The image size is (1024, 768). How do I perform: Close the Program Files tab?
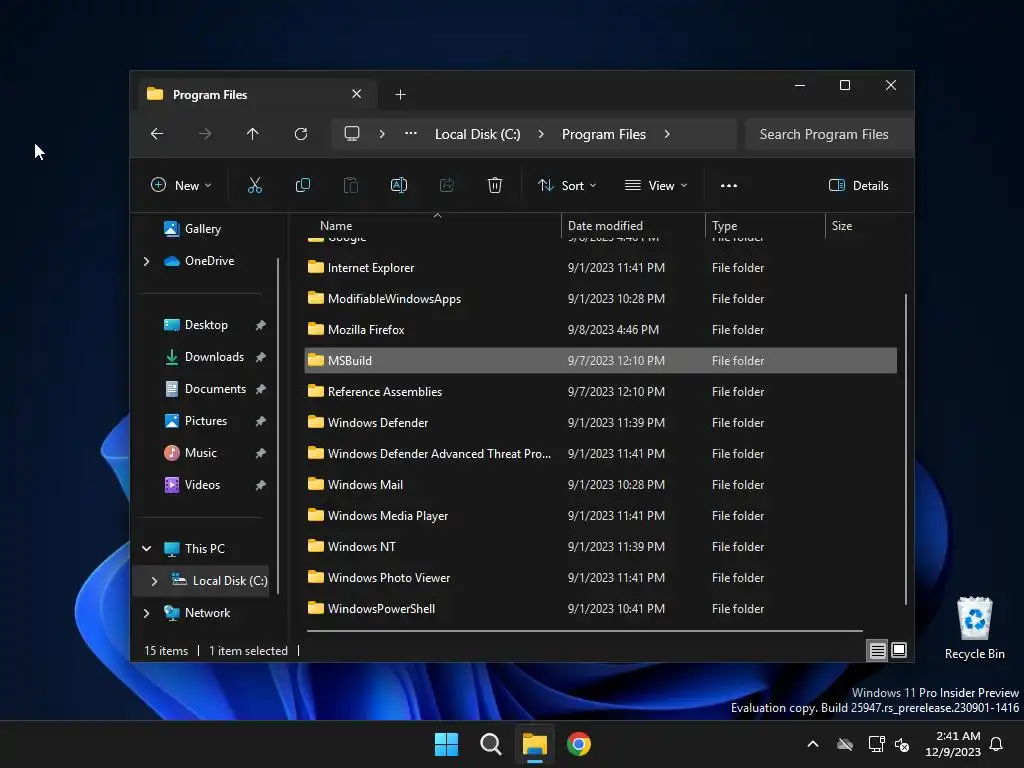[356, 94]
